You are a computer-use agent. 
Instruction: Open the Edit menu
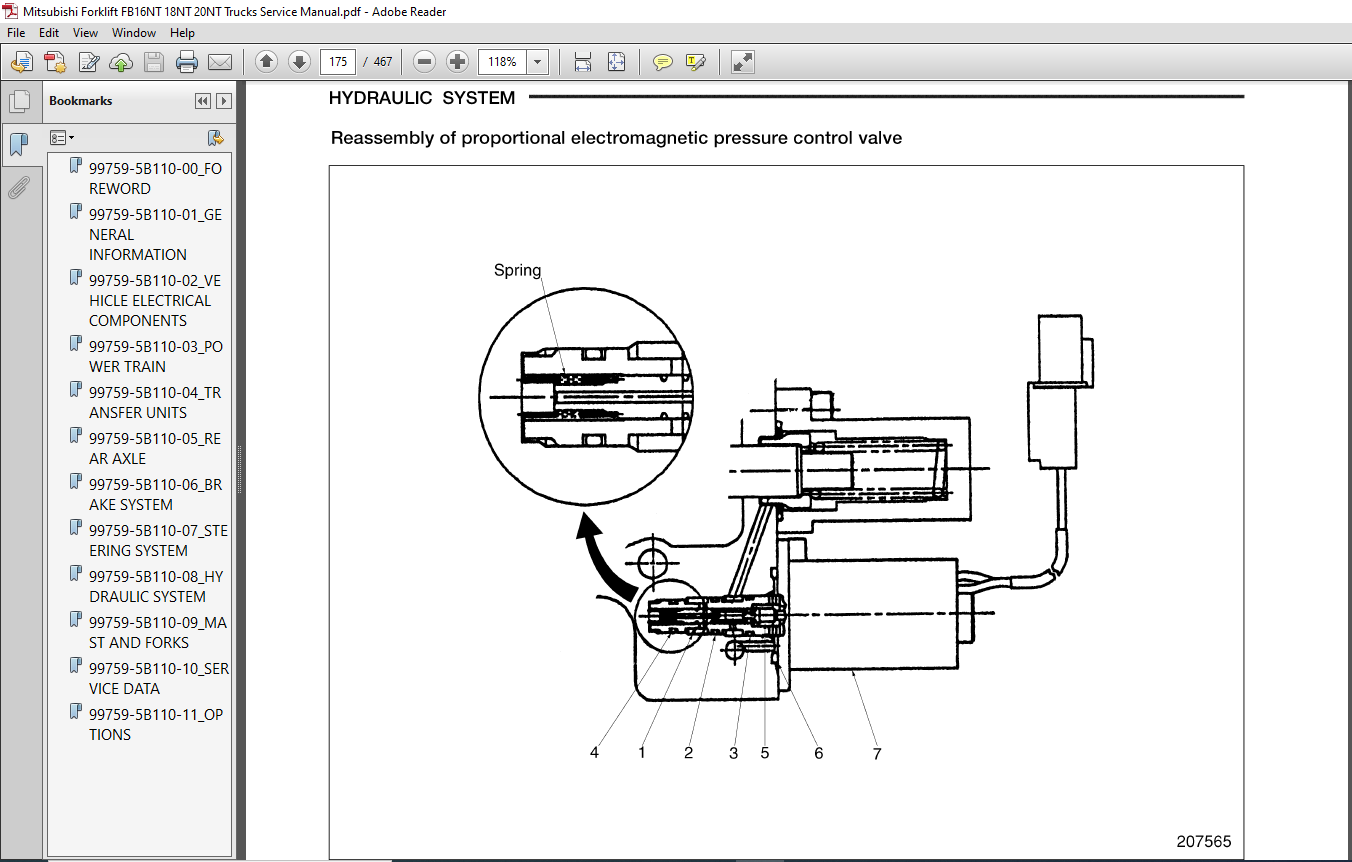point(49,33)
